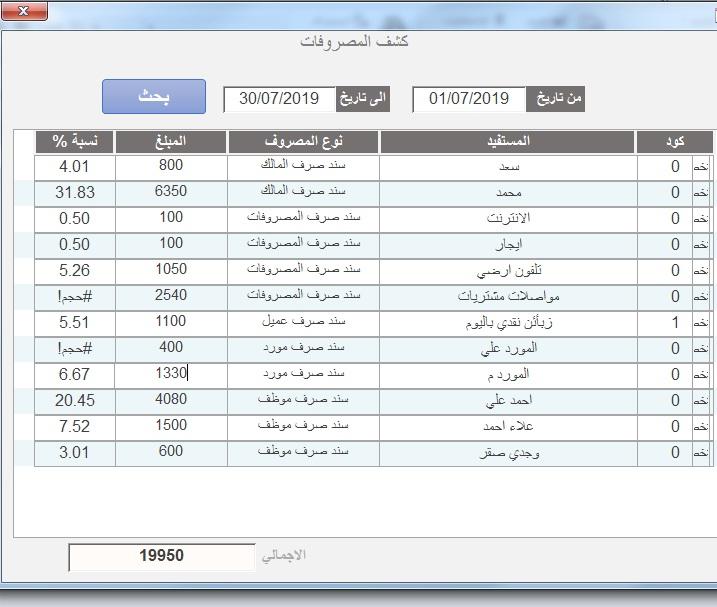Image resolution: width=717 pixels, height=607 pixels.
Task: Select the وجدي صقر beneficiary cell
Action: click(x=508, y=452)
